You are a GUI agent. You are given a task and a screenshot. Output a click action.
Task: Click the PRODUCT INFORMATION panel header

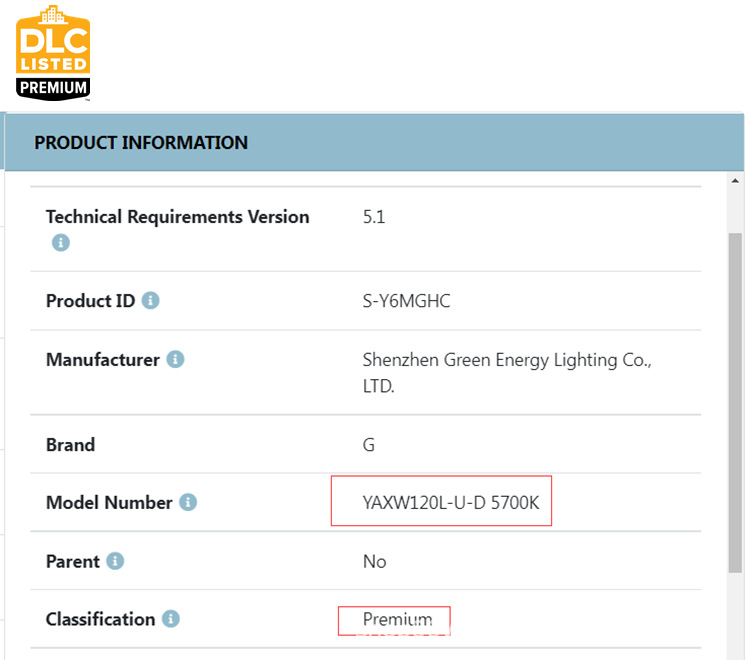pos(141,143)
